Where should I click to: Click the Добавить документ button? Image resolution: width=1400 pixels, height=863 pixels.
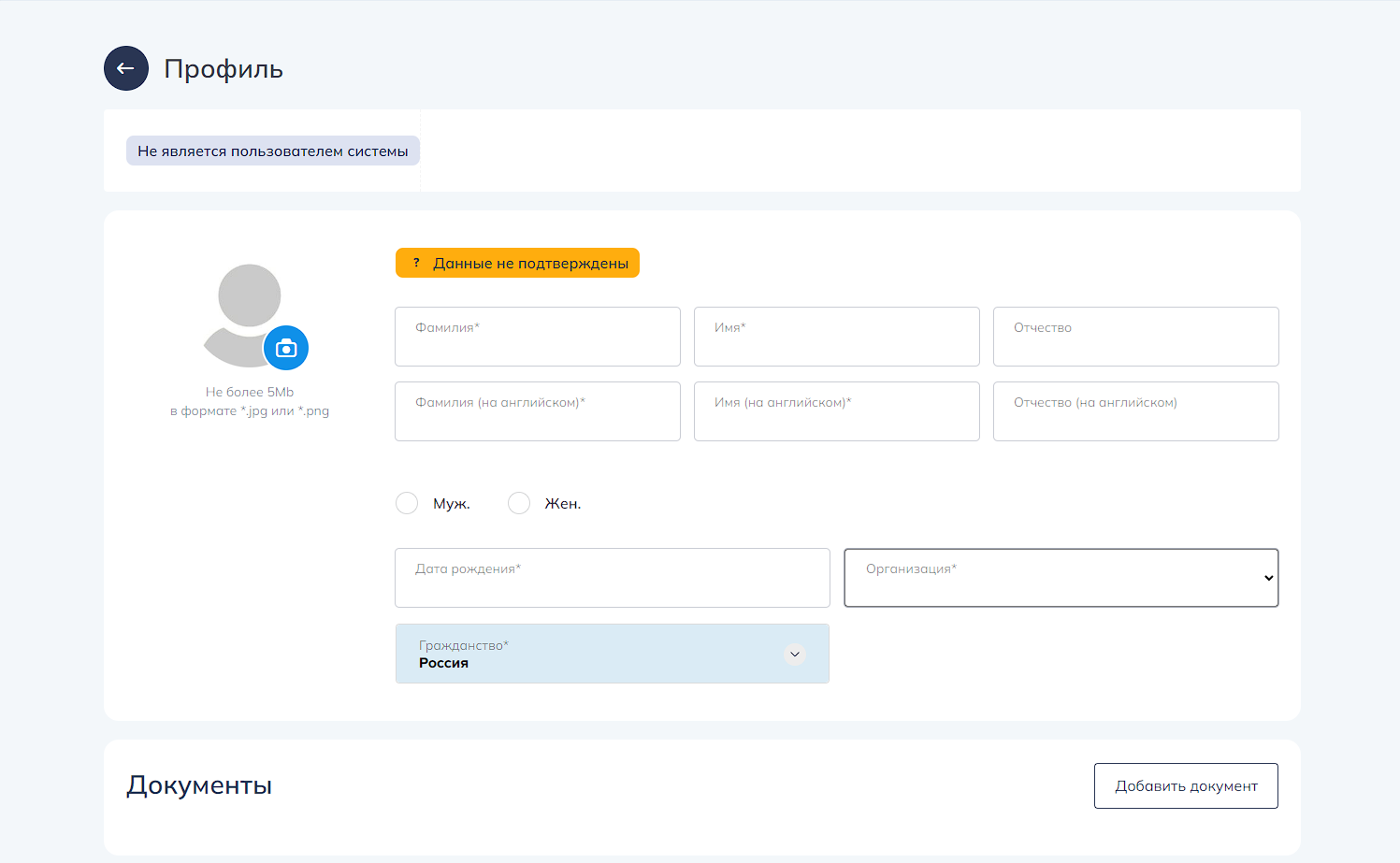[1186, 786]
